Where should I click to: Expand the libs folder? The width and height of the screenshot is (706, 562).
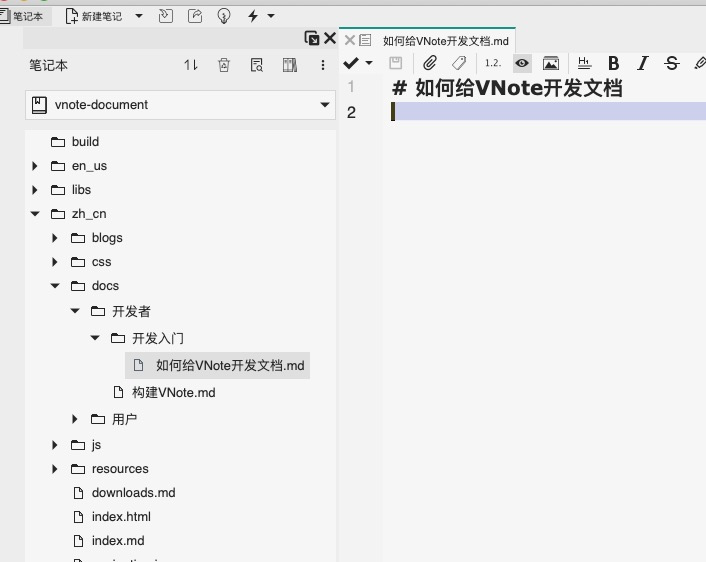(35, 190)
